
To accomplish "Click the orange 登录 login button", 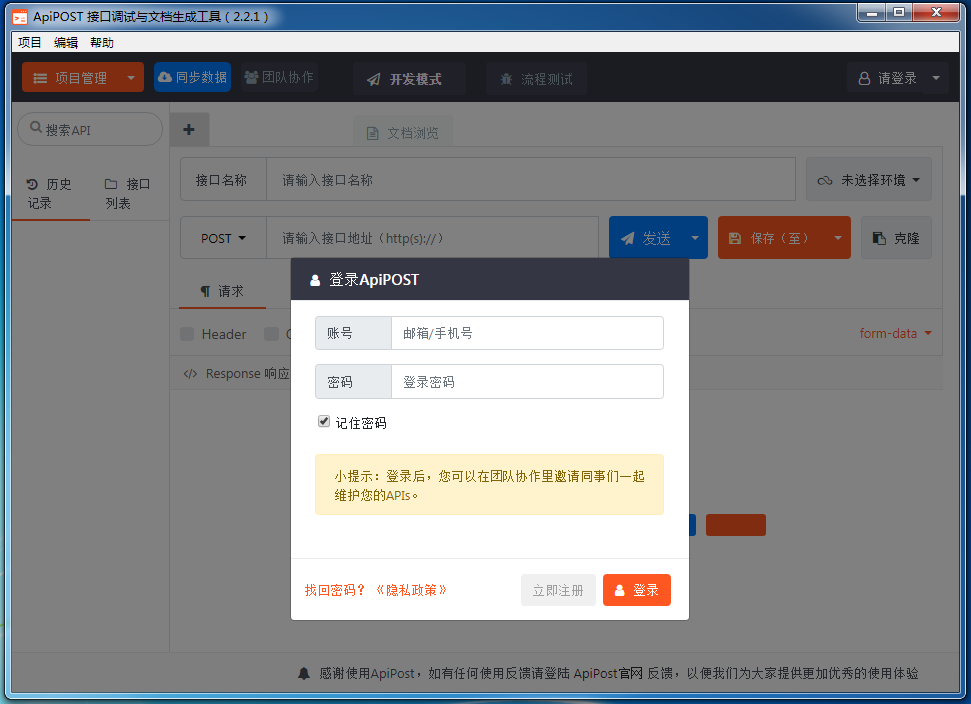I will (x=637, y=590).
